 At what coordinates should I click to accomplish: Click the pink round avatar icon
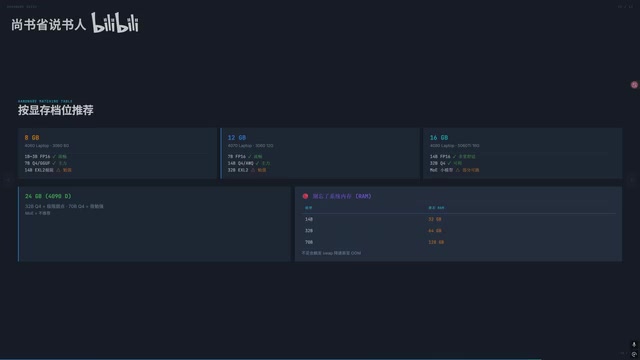[x=634, y=85]
